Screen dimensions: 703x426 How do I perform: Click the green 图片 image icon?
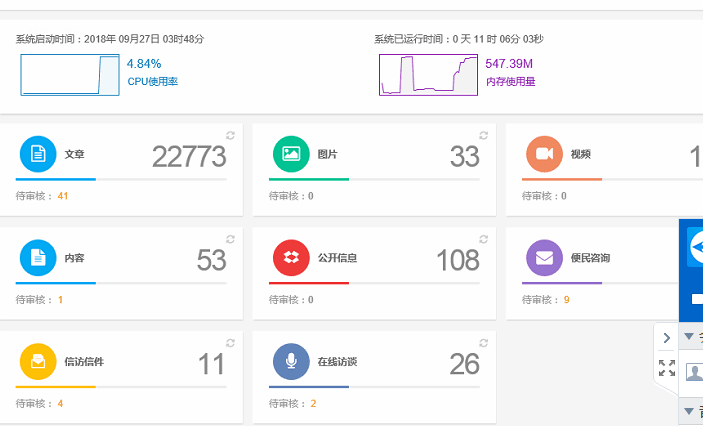291,154
